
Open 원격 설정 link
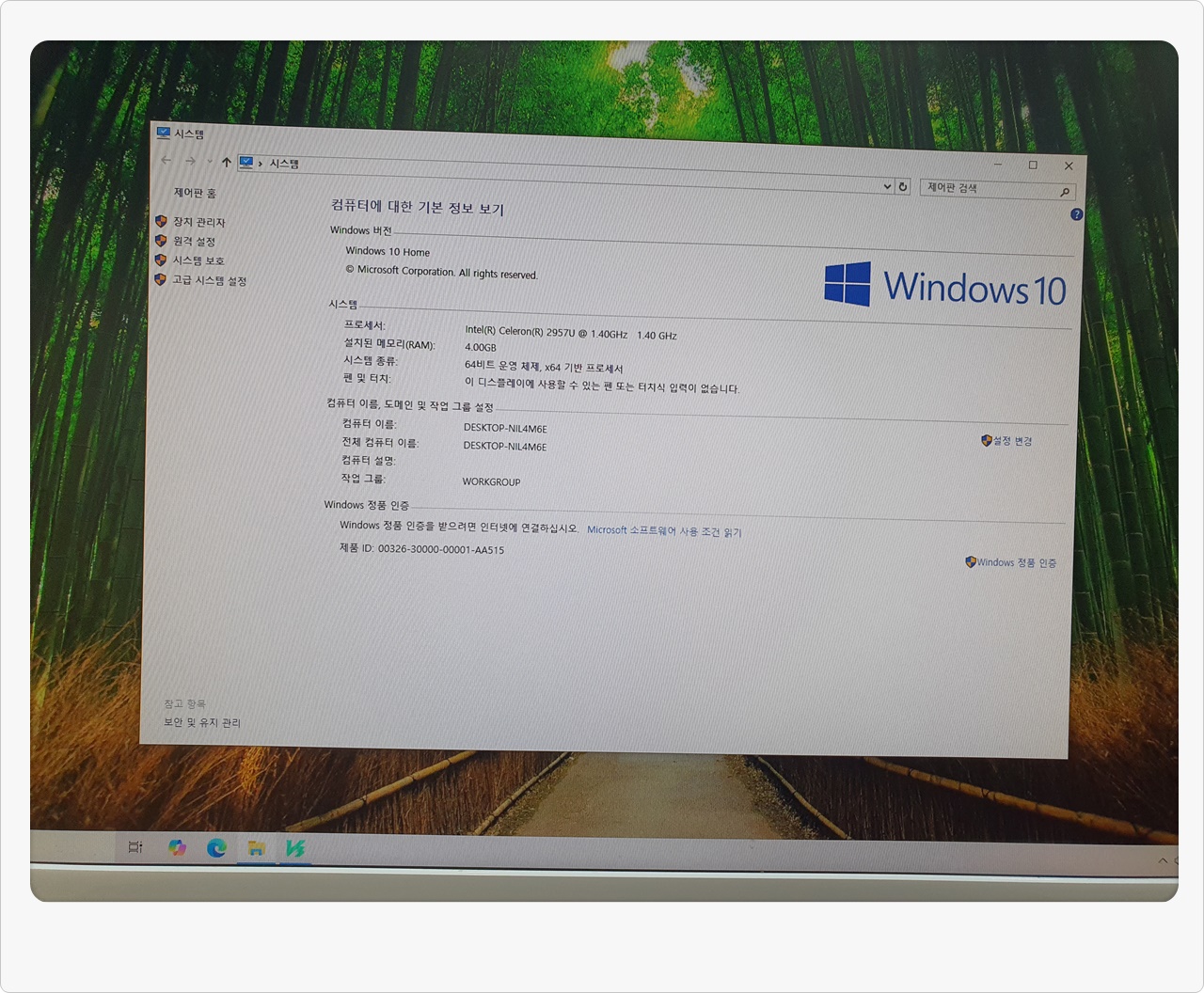pos(194,242)
